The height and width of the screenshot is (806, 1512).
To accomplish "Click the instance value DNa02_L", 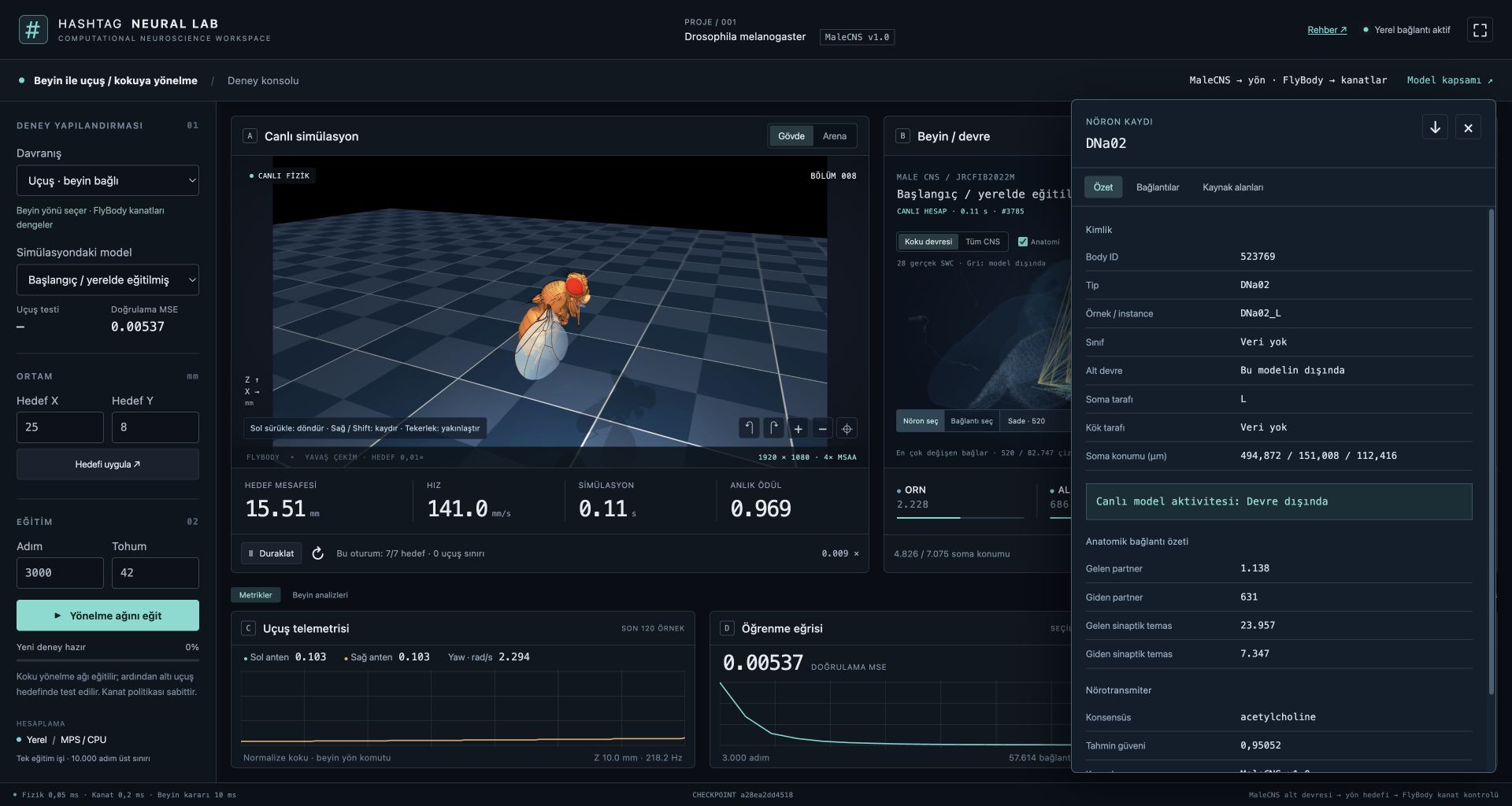I will coord(1260,313).
